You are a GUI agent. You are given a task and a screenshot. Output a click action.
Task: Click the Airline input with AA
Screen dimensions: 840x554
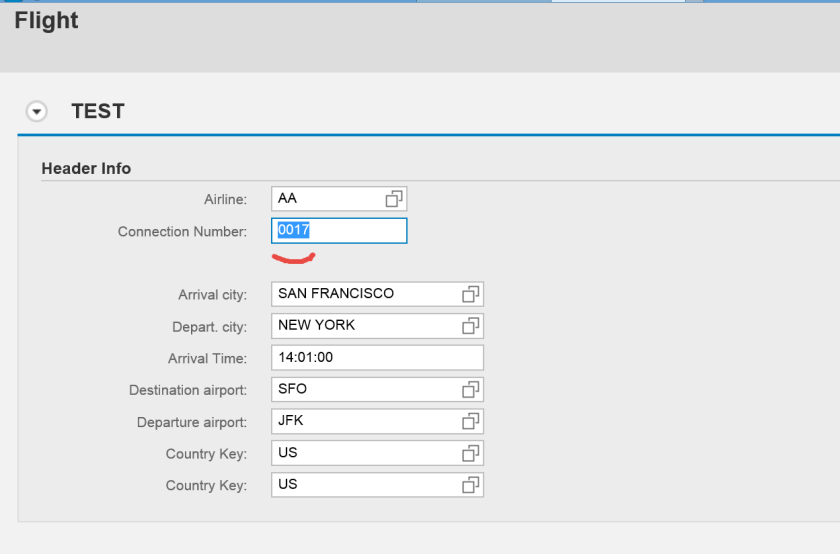339,199
